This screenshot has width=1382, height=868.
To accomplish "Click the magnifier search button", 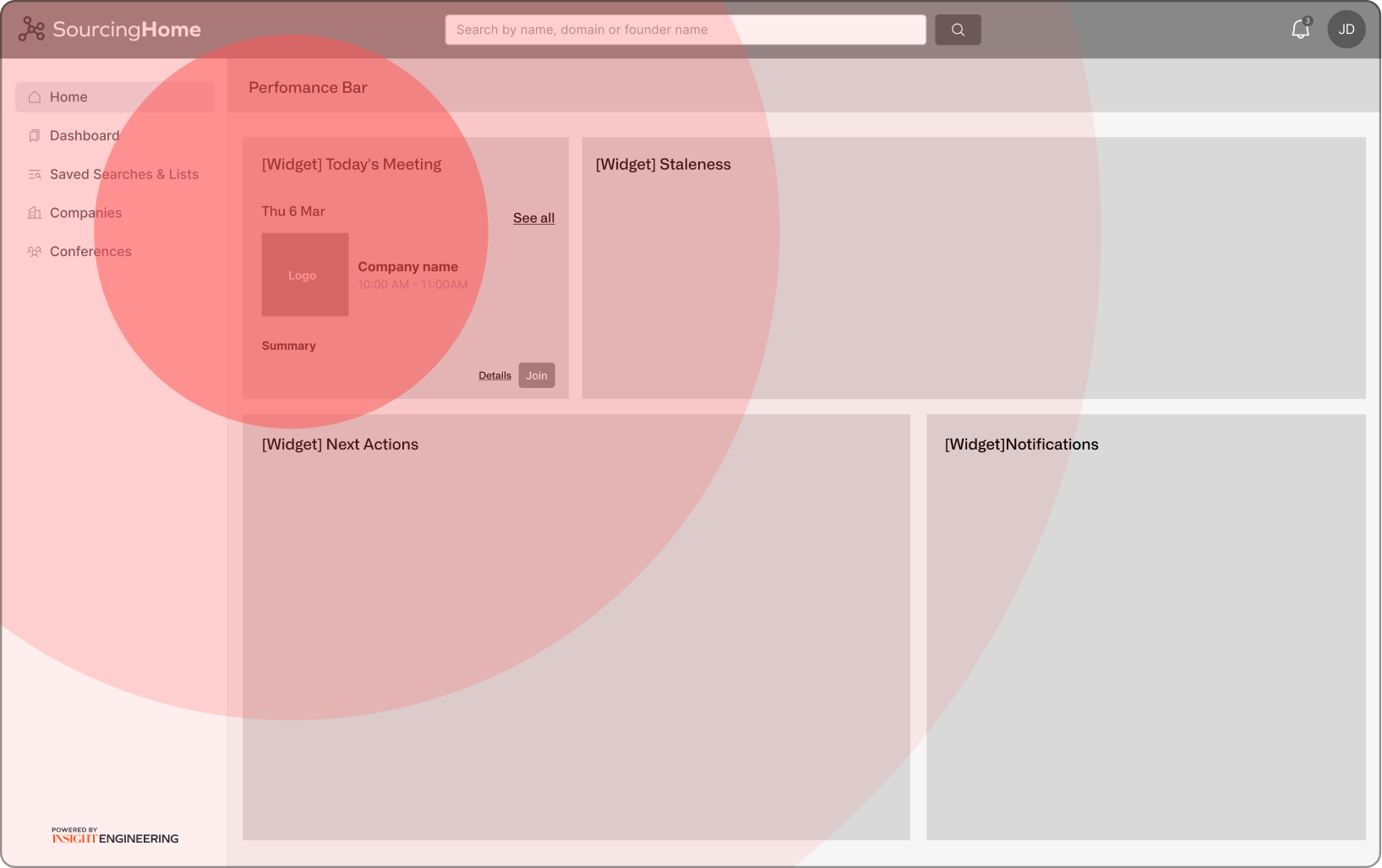I will click(x=958, y=30).
